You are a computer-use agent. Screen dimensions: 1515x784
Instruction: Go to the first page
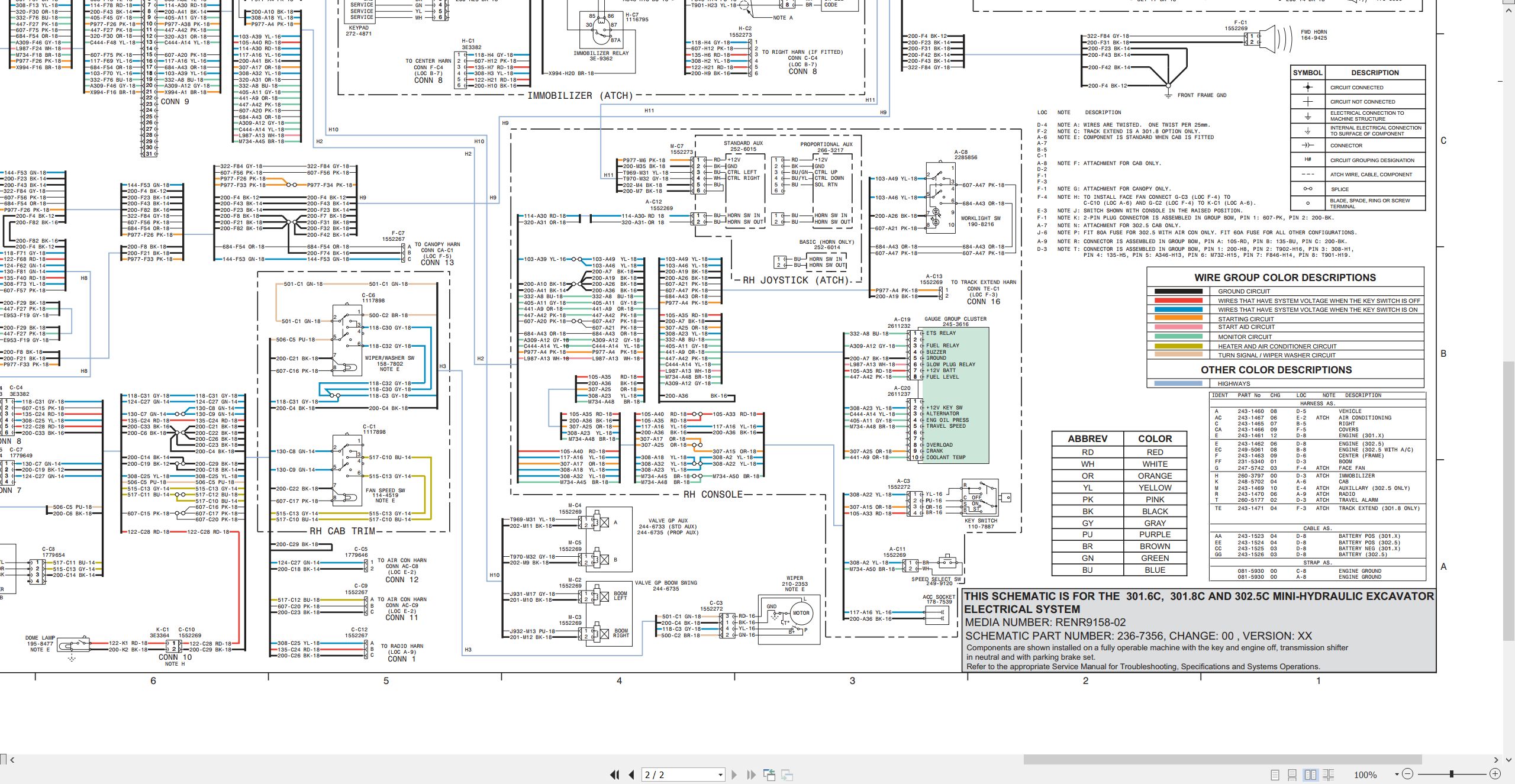tap(615, 775)
